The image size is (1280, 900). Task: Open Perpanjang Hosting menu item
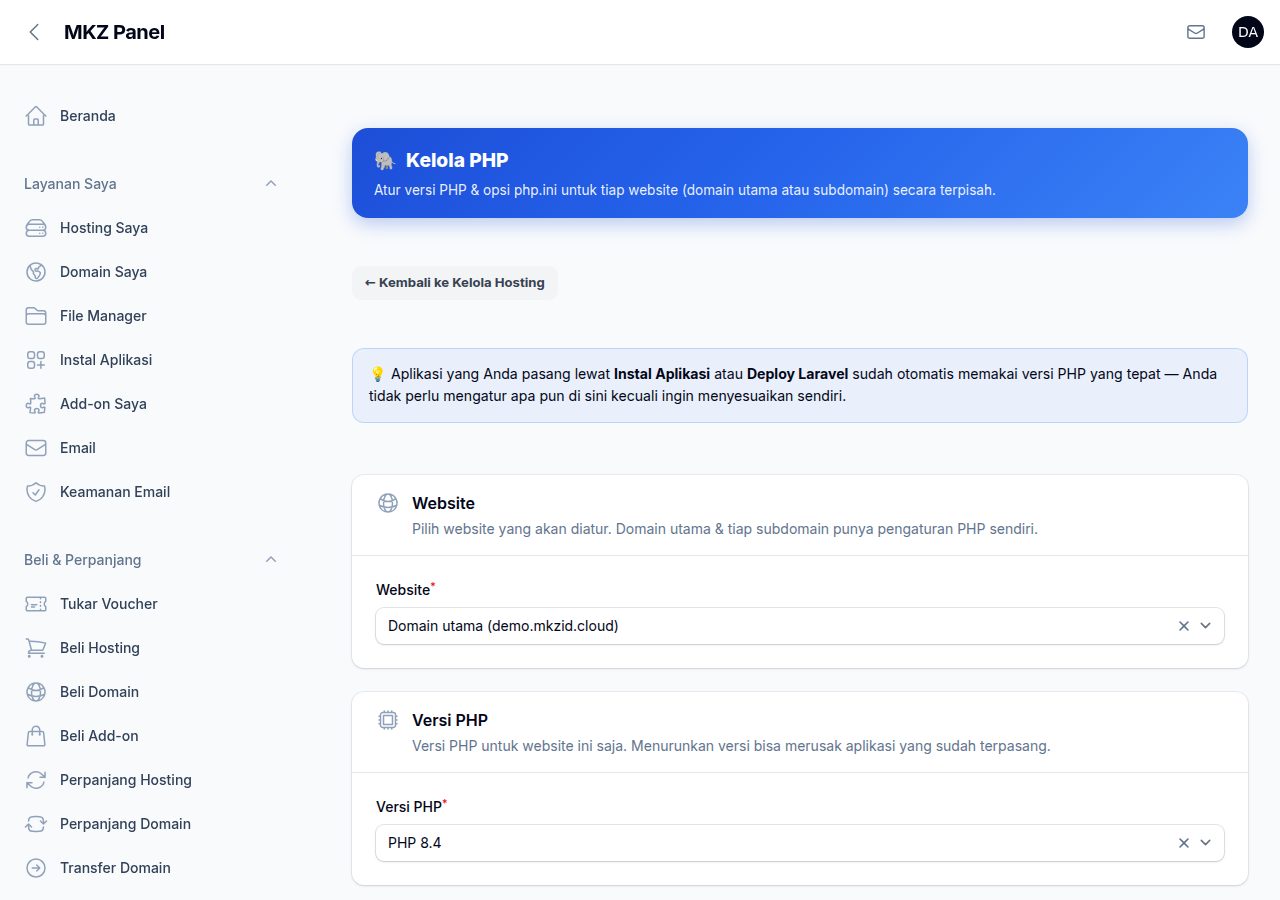pyautogui.click(x=152, y=780)
